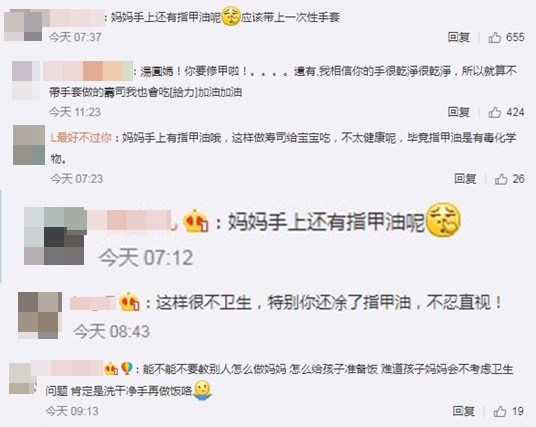Click thumbs-up on the 09:13 comment
The height and width of the screenshot is (427, 536).
[500, 411]
